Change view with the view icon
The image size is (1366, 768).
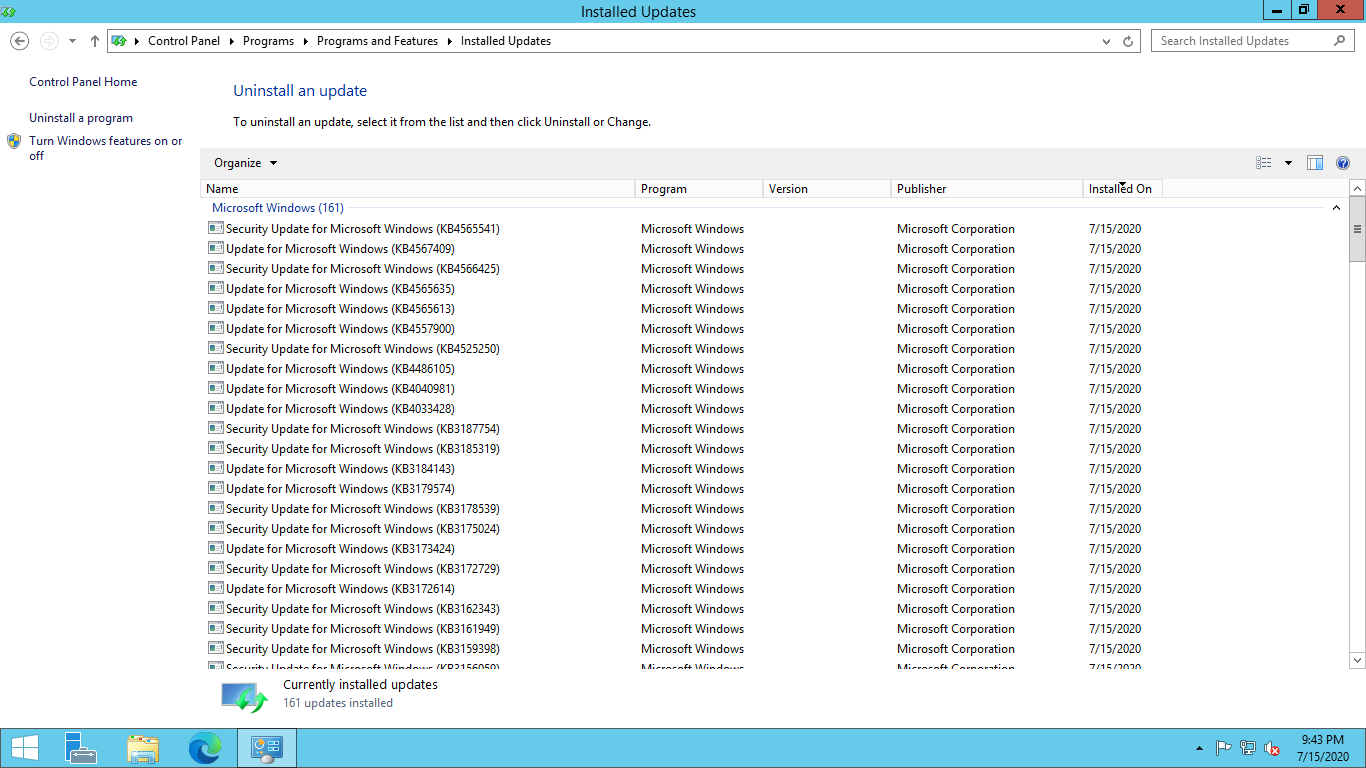1264,163
